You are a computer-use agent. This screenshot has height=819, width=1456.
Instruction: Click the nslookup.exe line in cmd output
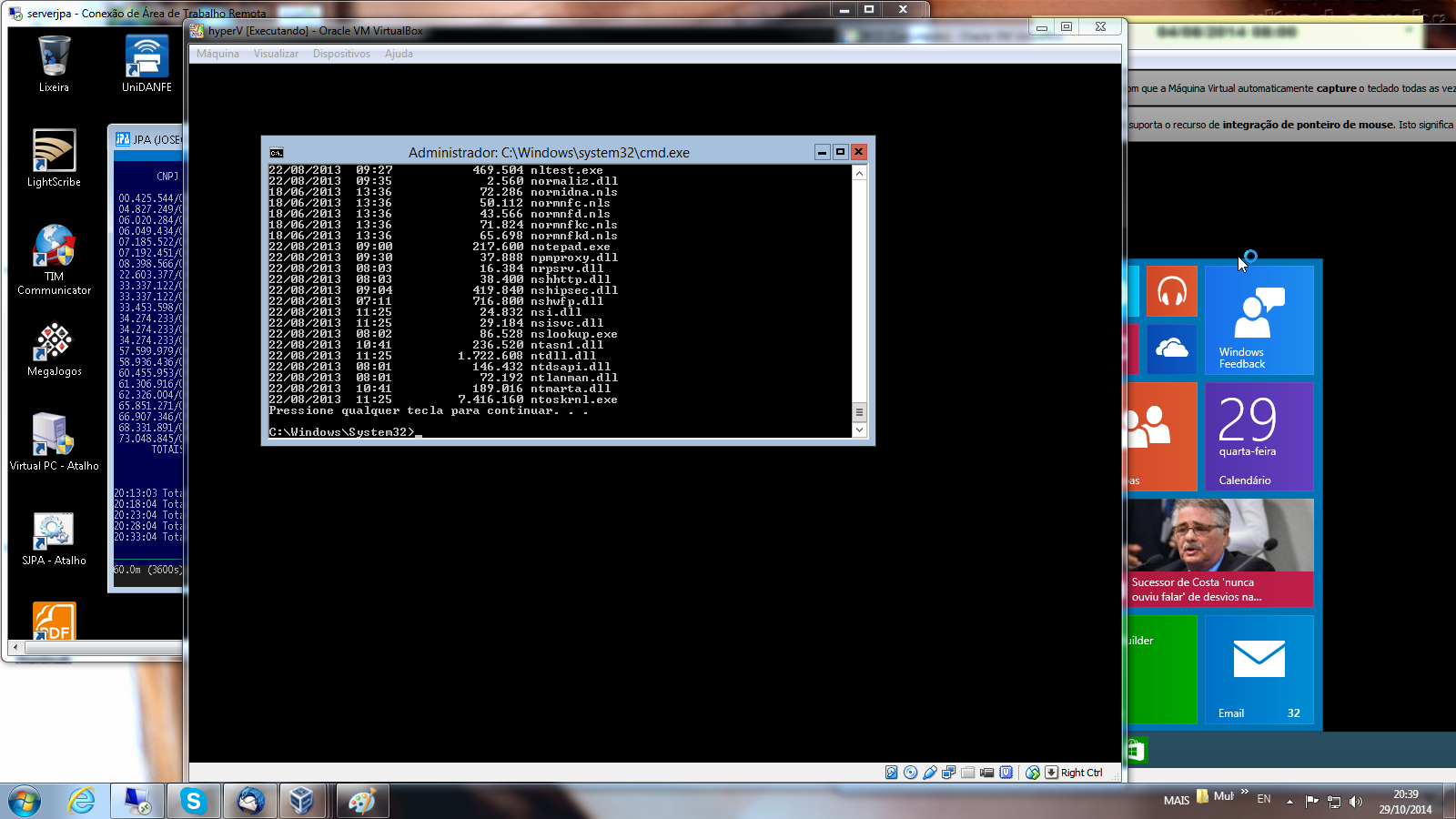pos(443,334)
